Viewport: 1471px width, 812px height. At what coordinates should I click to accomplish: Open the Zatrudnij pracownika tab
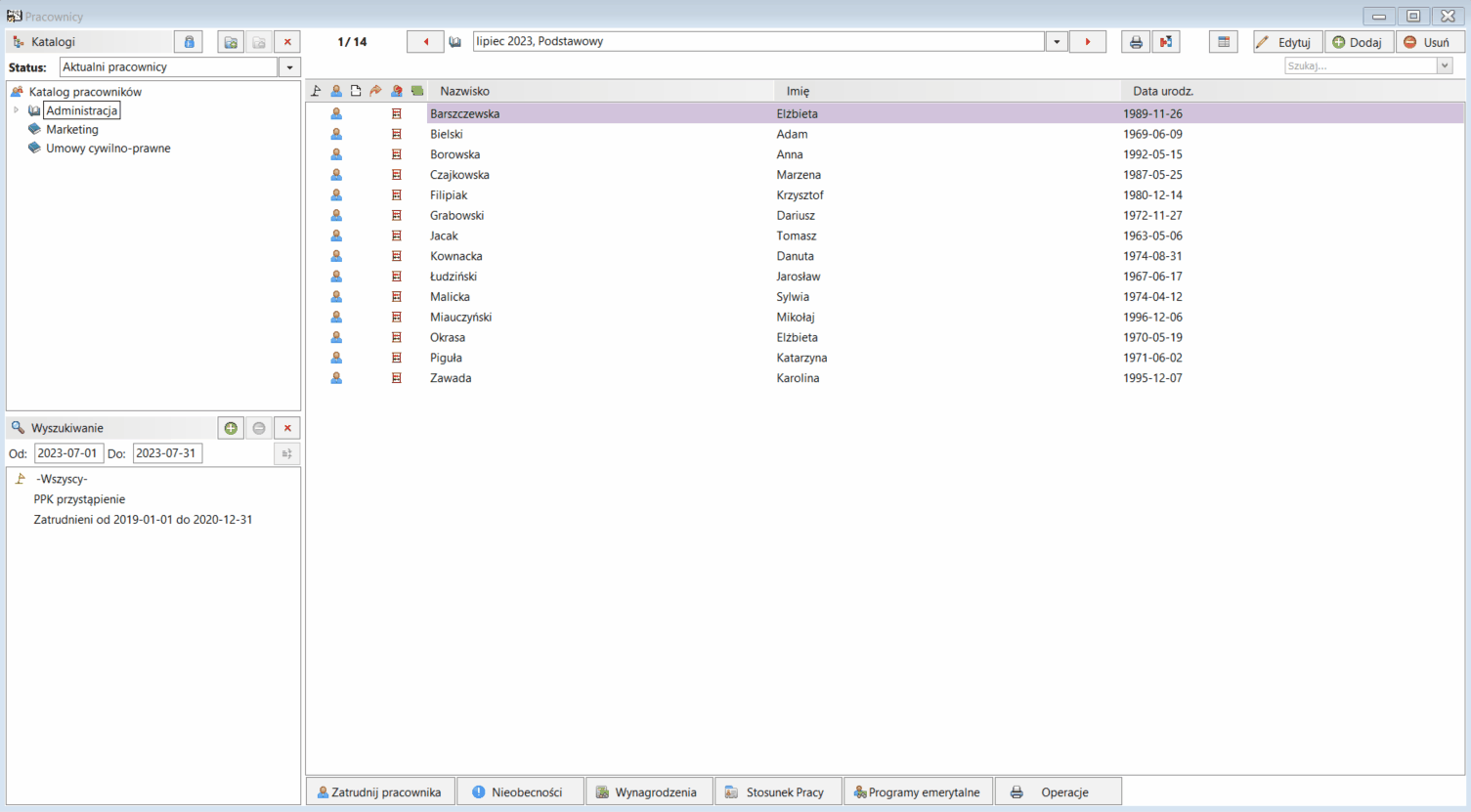[380, 791]
